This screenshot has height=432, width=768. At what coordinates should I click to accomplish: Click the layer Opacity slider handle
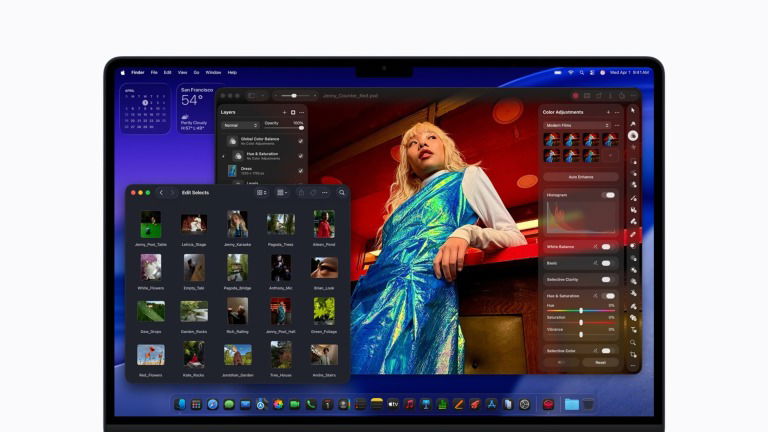301,128
